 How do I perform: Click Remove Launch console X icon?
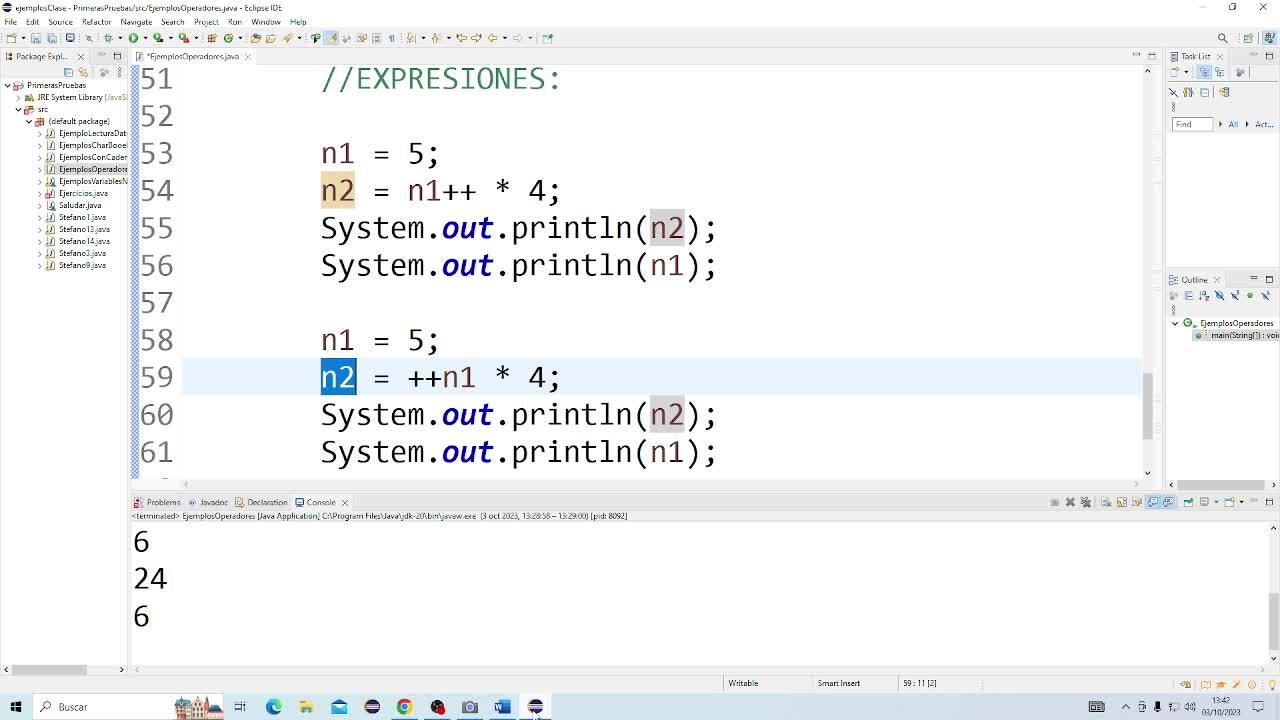pos(1070,502)
